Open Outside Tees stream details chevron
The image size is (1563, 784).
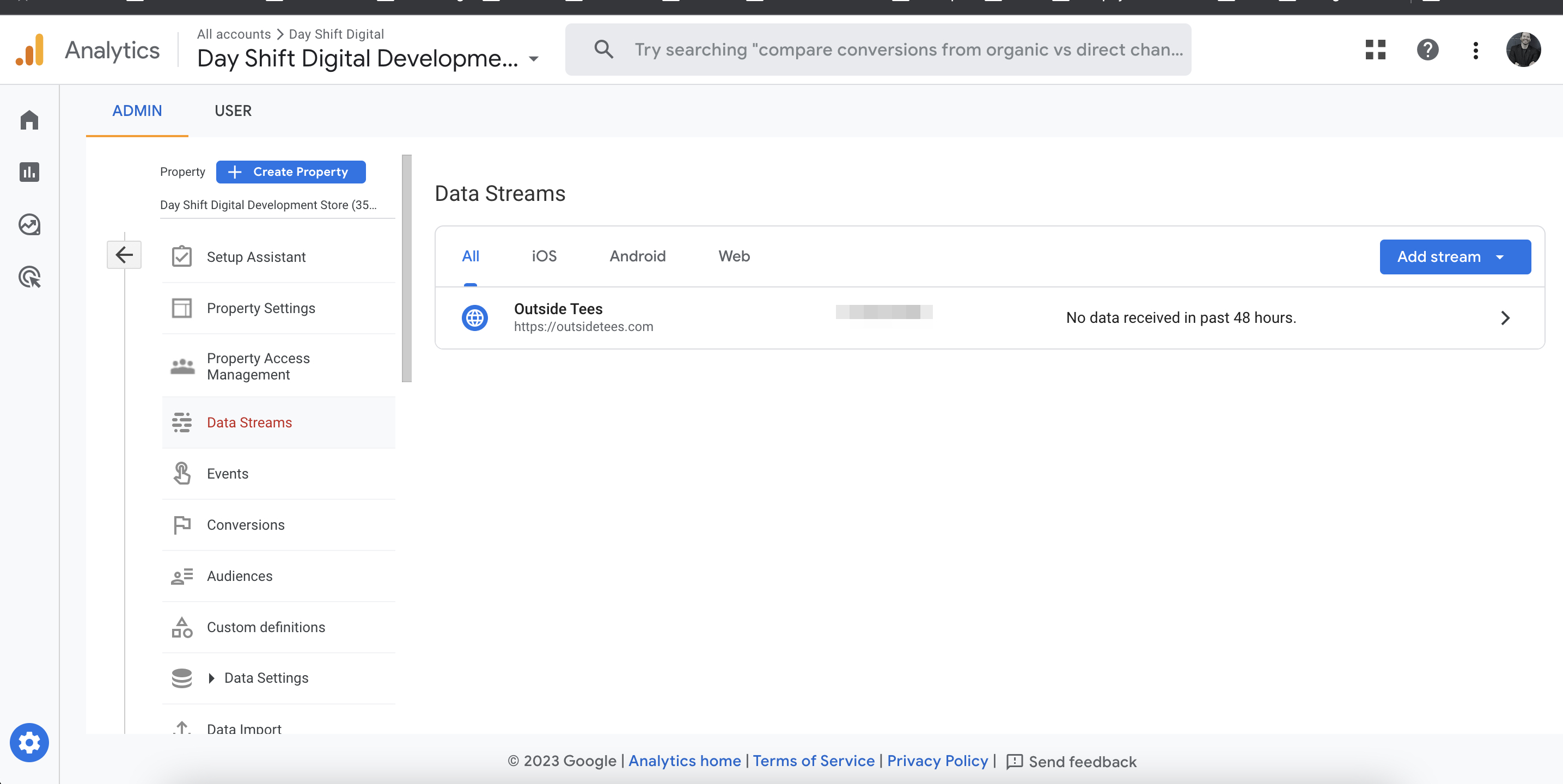(1505, 317)
